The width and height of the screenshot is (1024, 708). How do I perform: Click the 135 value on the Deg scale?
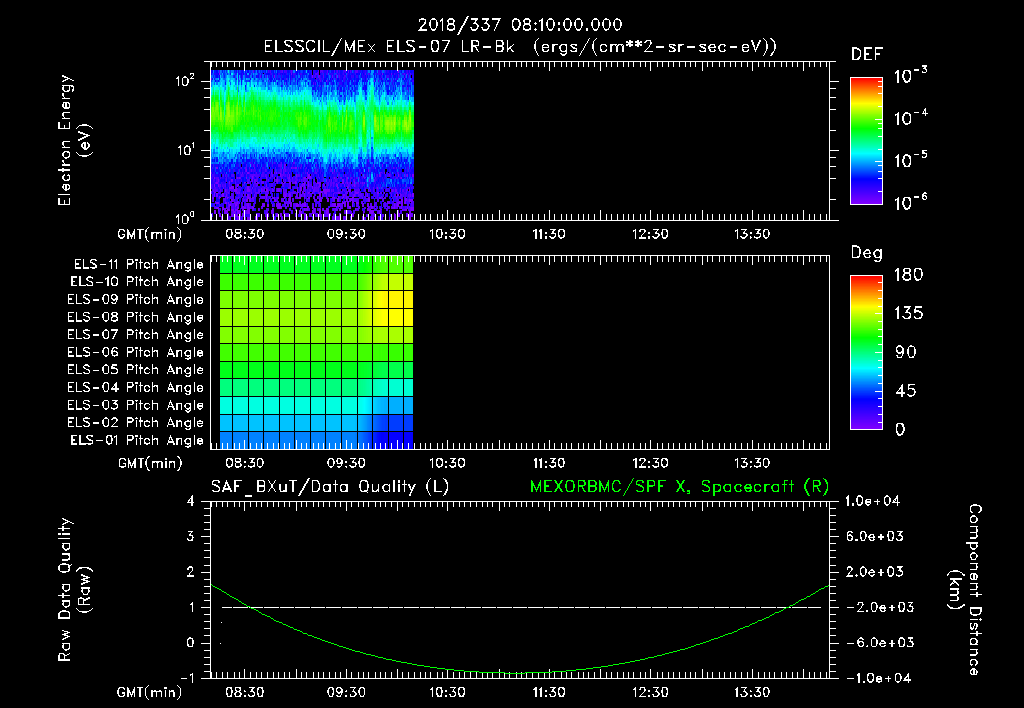coord(909,314)
